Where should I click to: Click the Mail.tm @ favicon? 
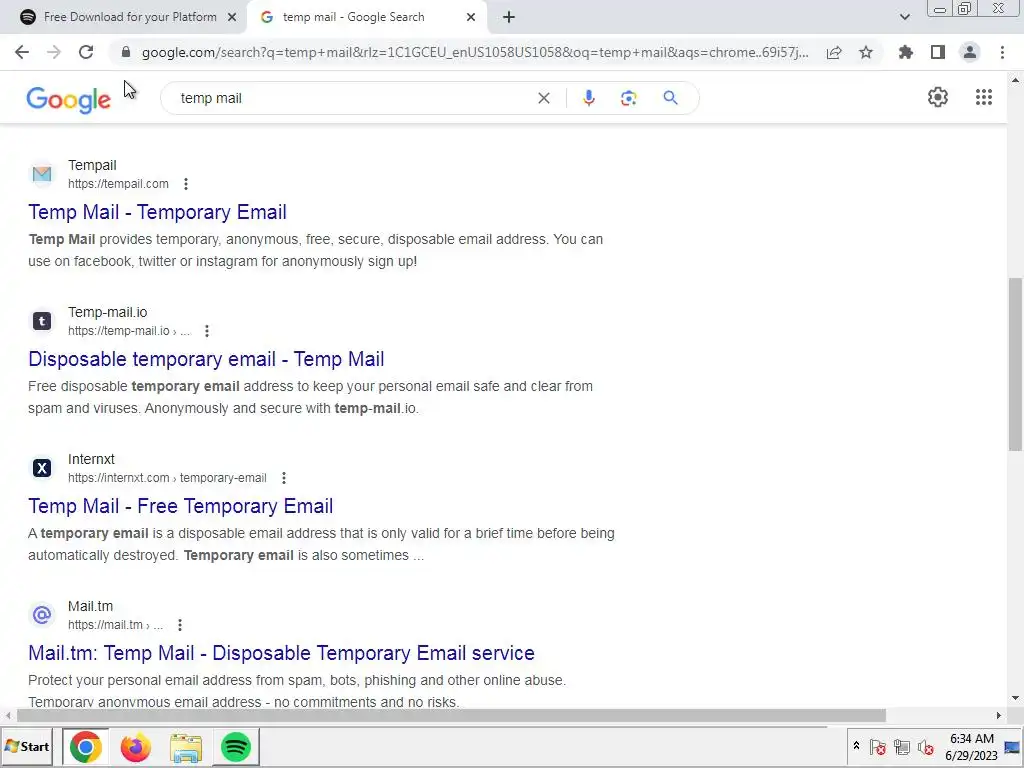click(42, 615)
